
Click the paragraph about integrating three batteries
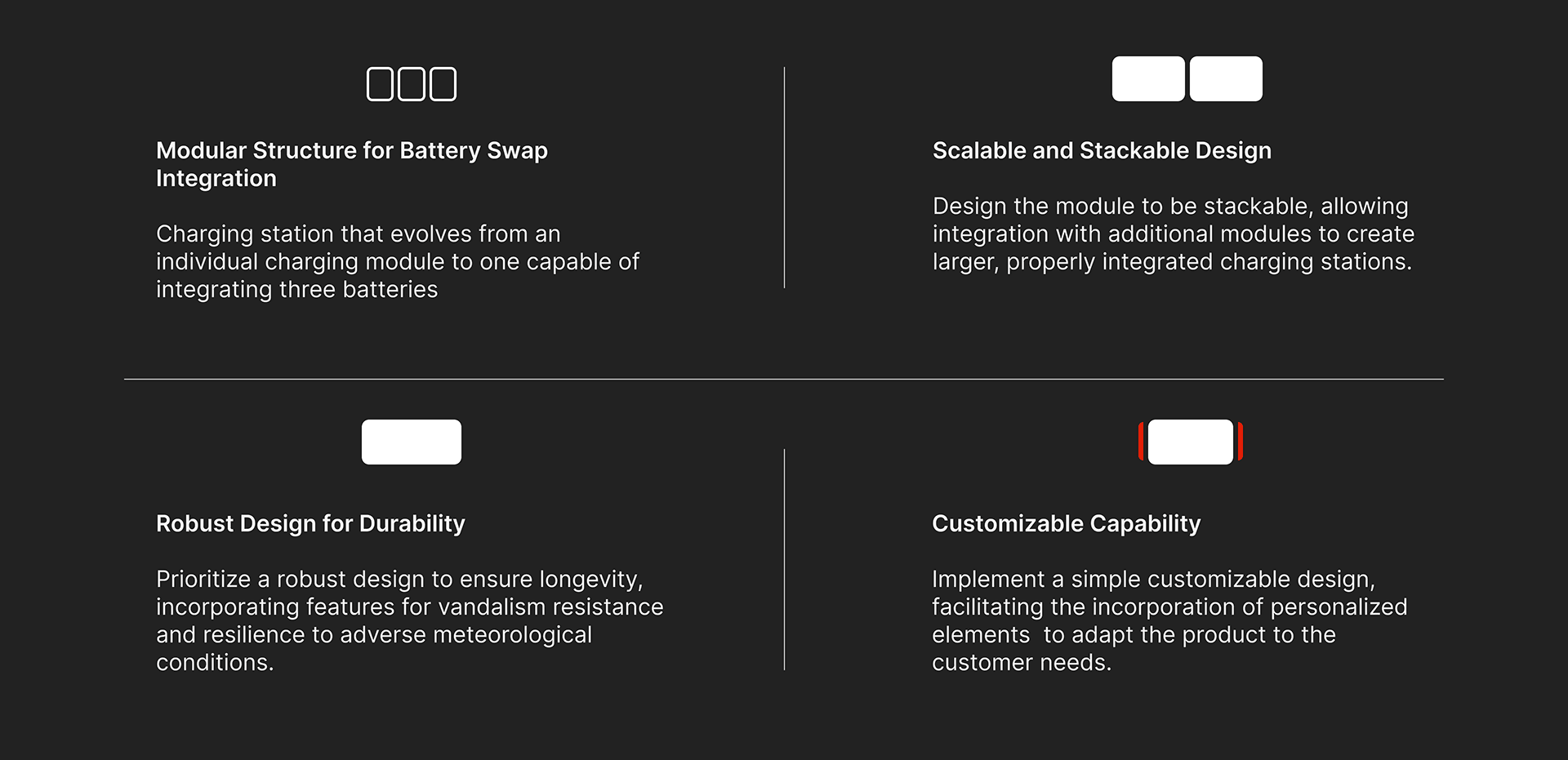397,261
